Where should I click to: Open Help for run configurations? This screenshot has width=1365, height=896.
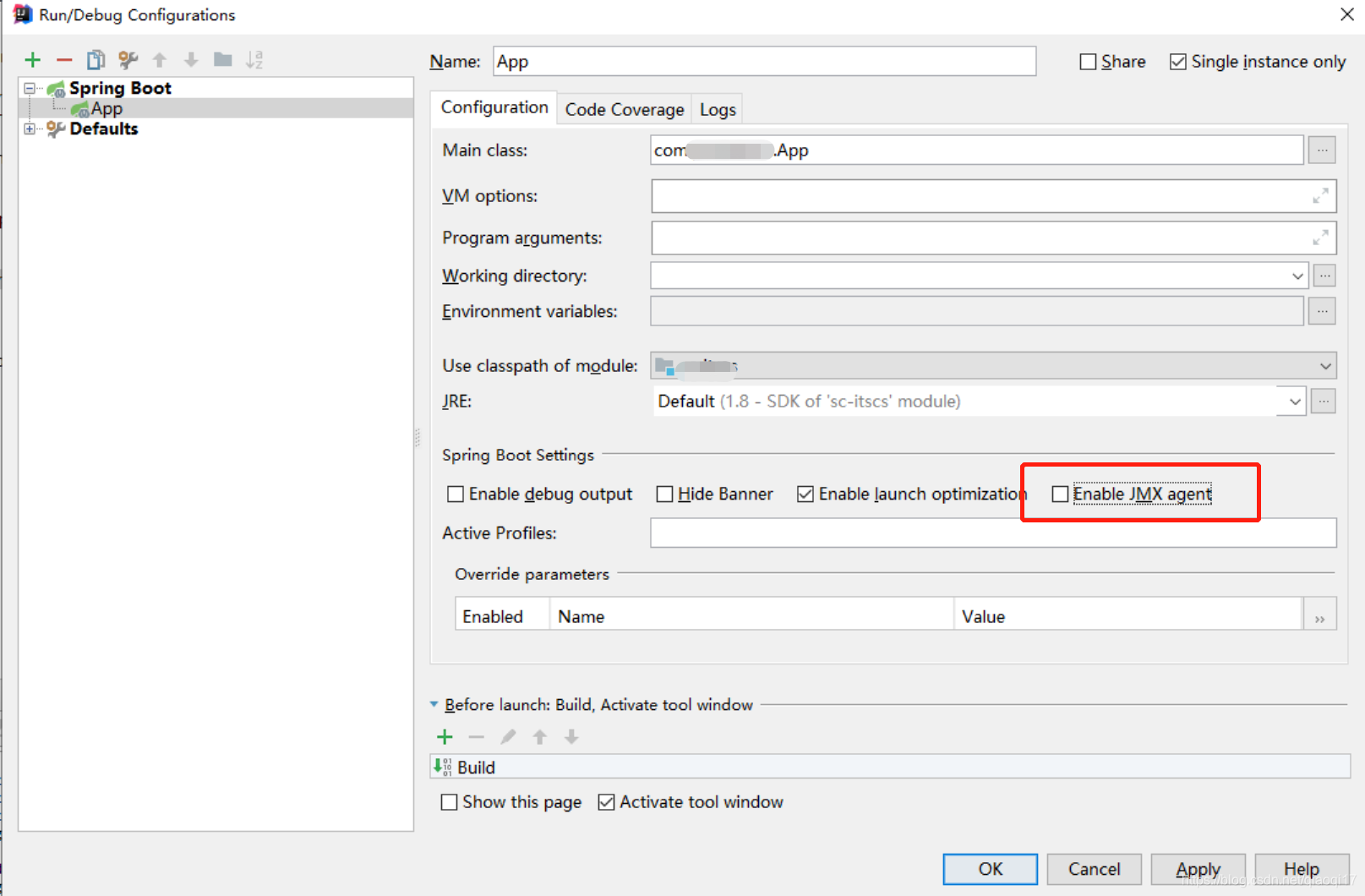point(1301,869)
